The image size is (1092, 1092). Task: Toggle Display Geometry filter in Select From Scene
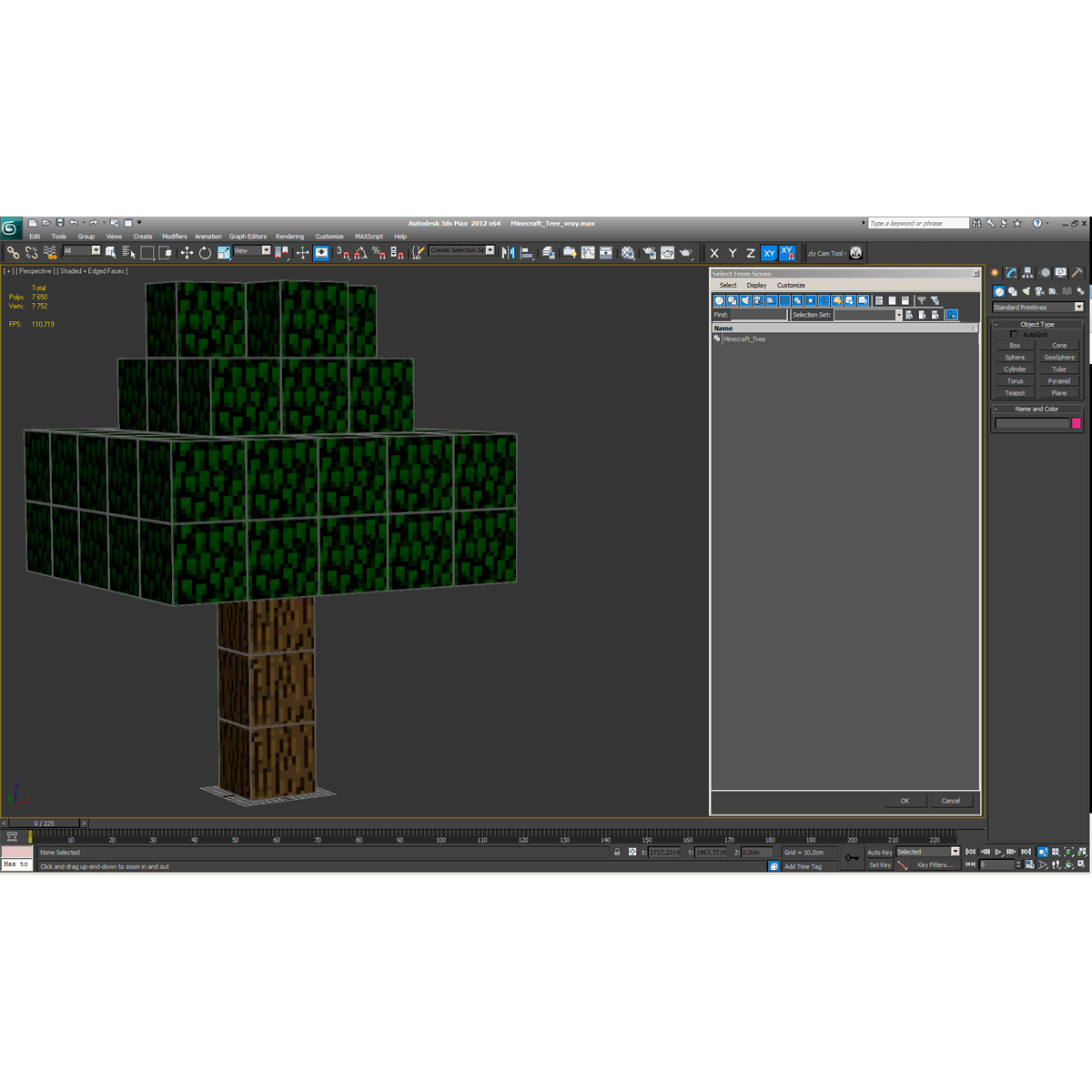[719, 300]
